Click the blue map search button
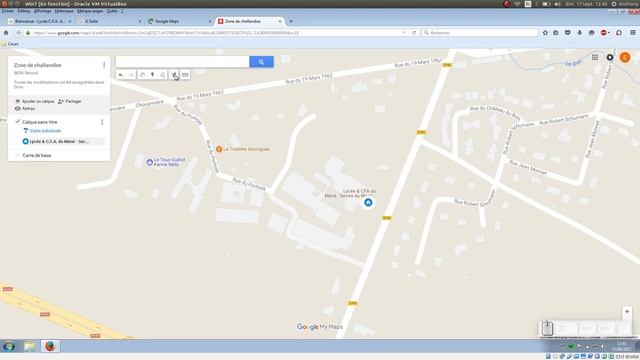Image resolution: width=640 pixels, height=360 pixels. pyautogui.click(x=261, y=62)
